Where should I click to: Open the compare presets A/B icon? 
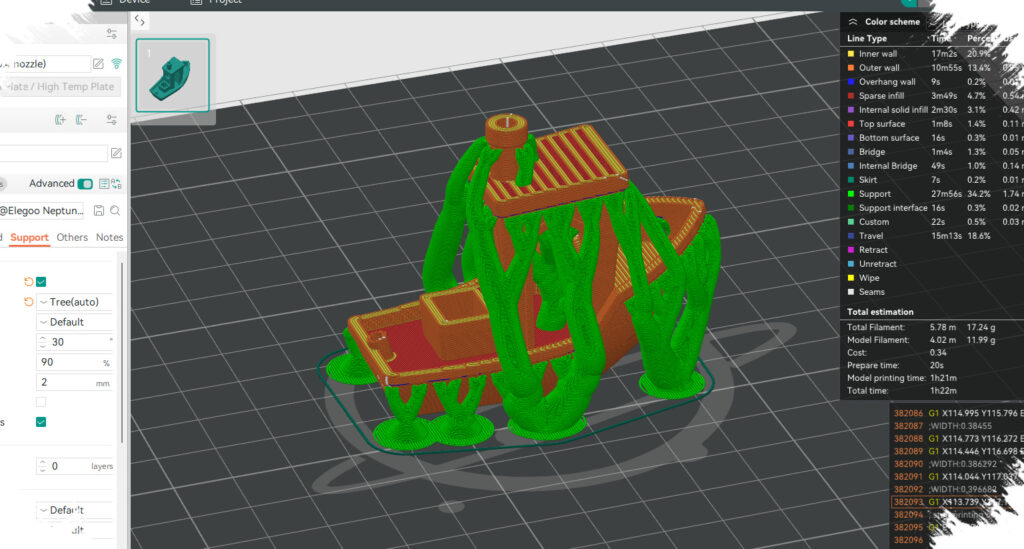116,184
